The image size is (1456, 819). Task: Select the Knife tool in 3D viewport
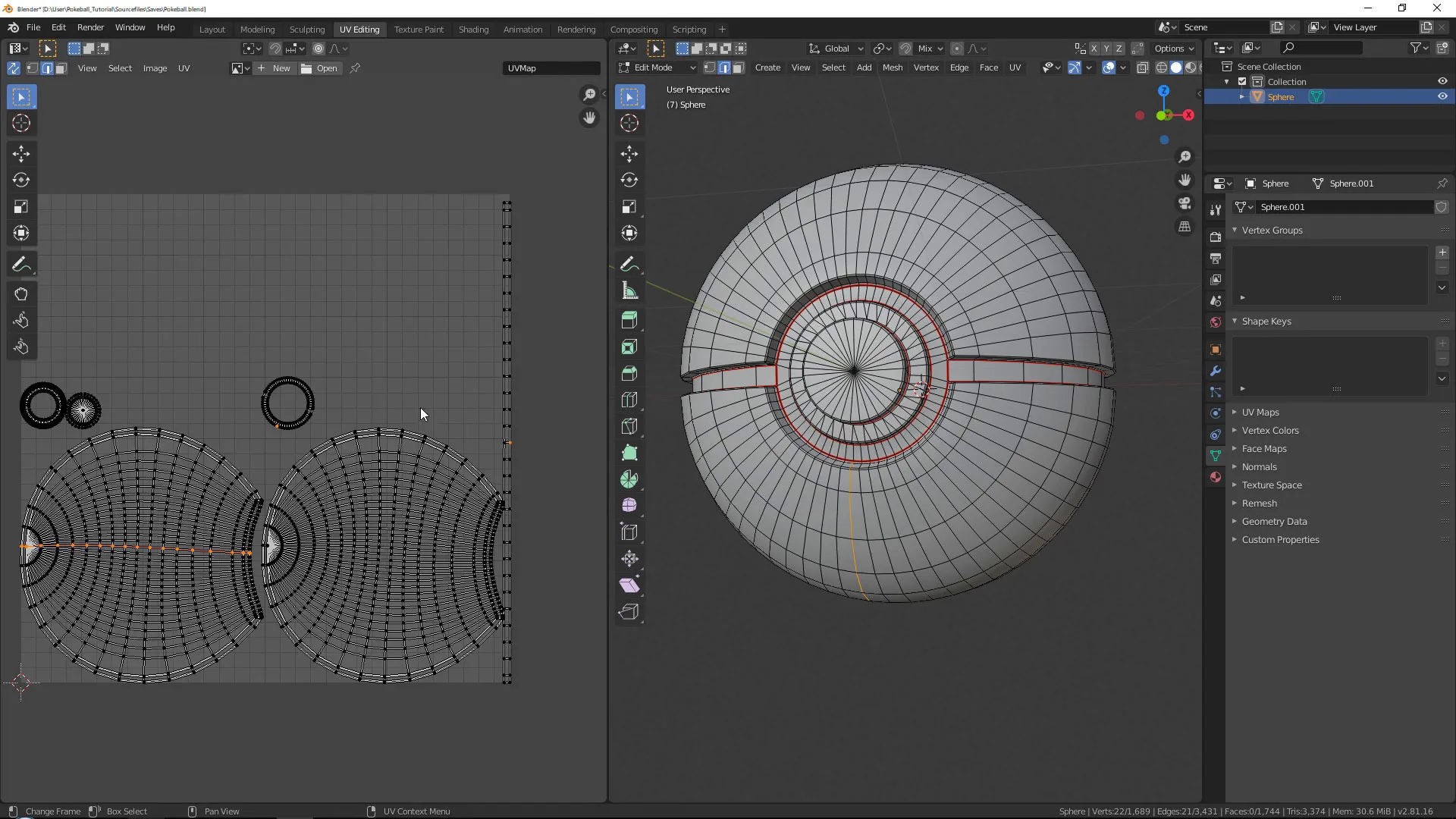pos(629,426)
